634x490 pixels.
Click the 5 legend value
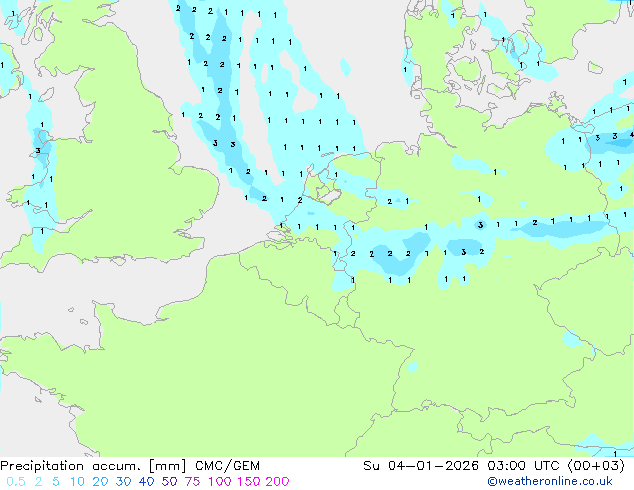[x=56, y=482]
